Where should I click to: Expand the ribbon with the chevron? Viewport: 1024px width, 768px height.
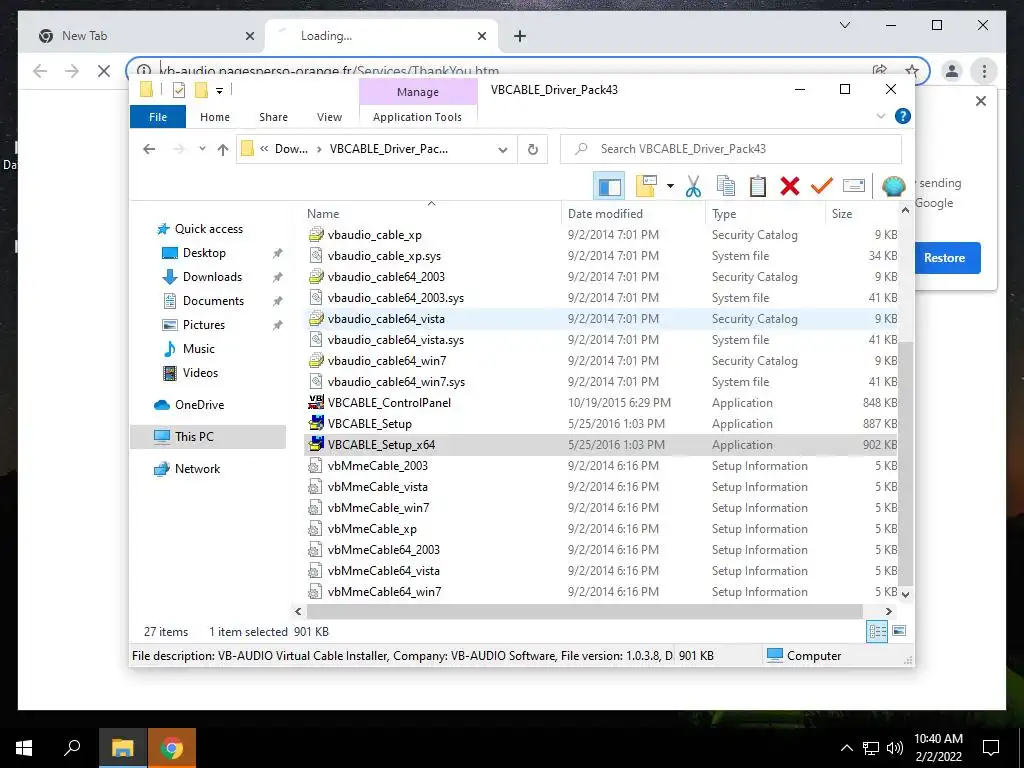tap(880, 116)
